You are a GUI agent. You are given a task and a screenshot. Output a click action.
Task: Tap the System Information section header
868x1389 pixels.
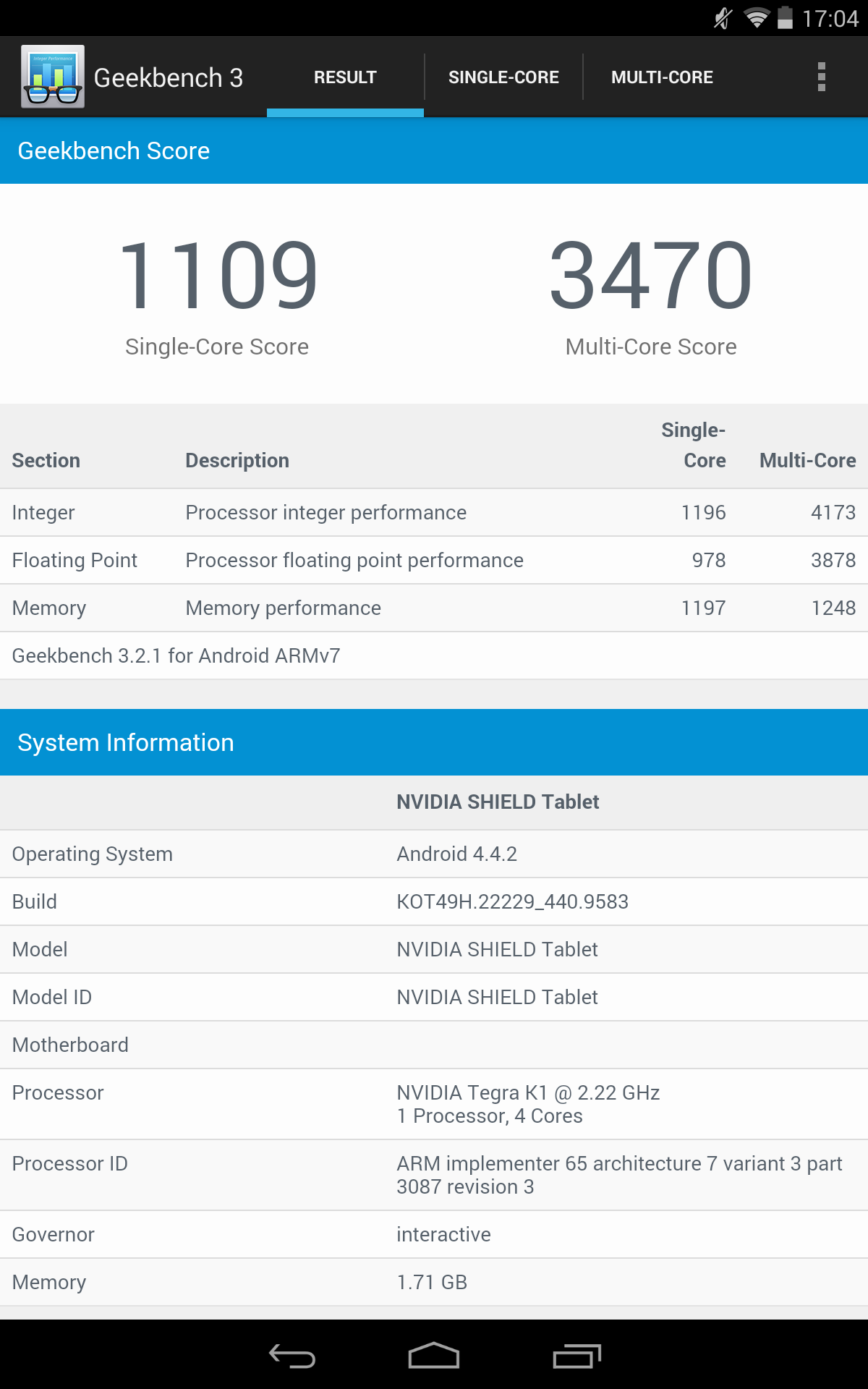pyautogui.click(x=434, y=742)
